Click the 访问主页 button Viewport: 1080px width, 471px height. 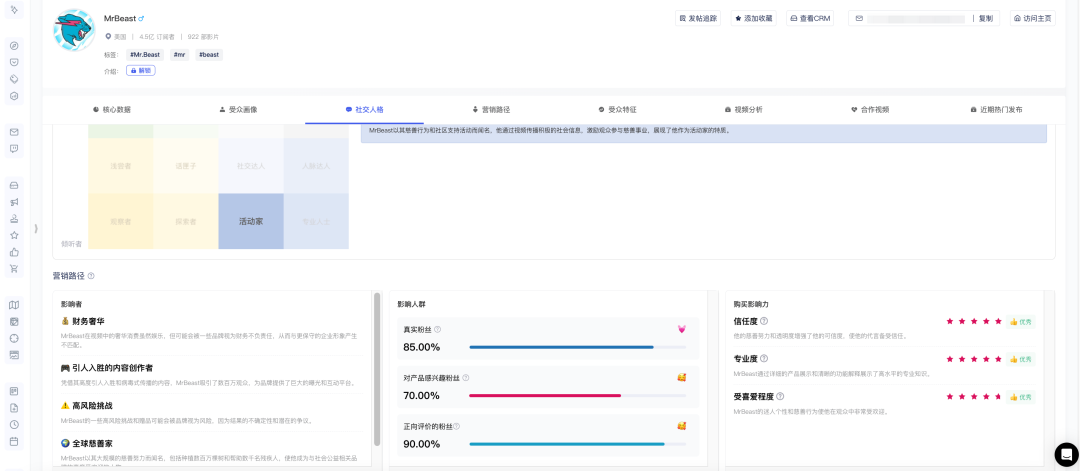(x=1033, y=19)
